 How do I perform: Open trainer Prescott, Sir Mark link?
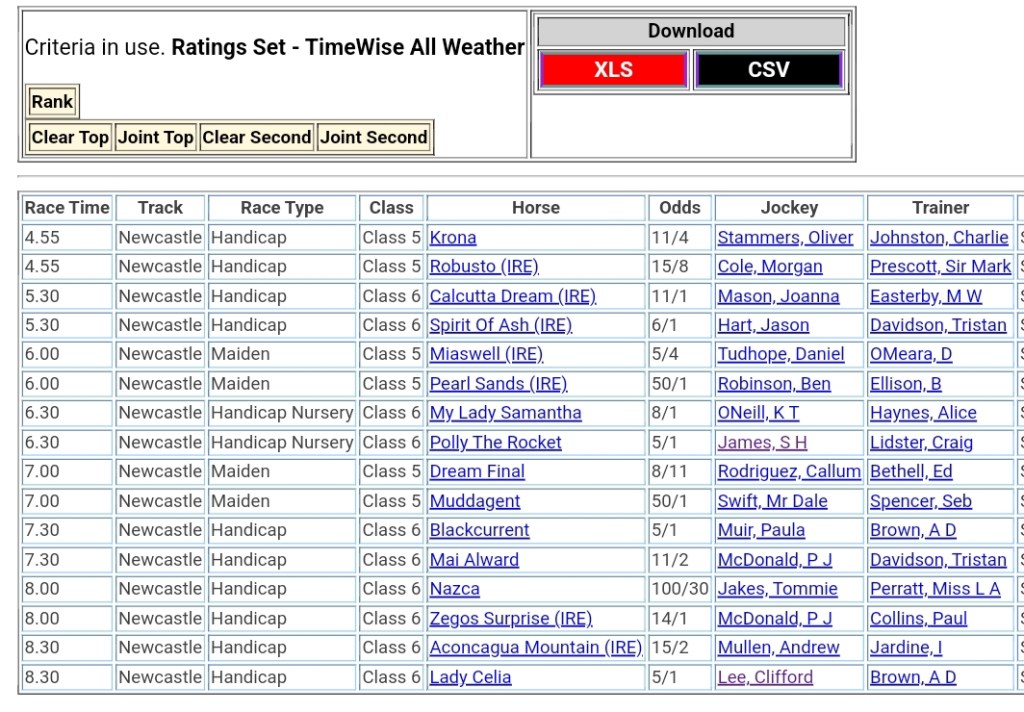(x=940, y=267)
